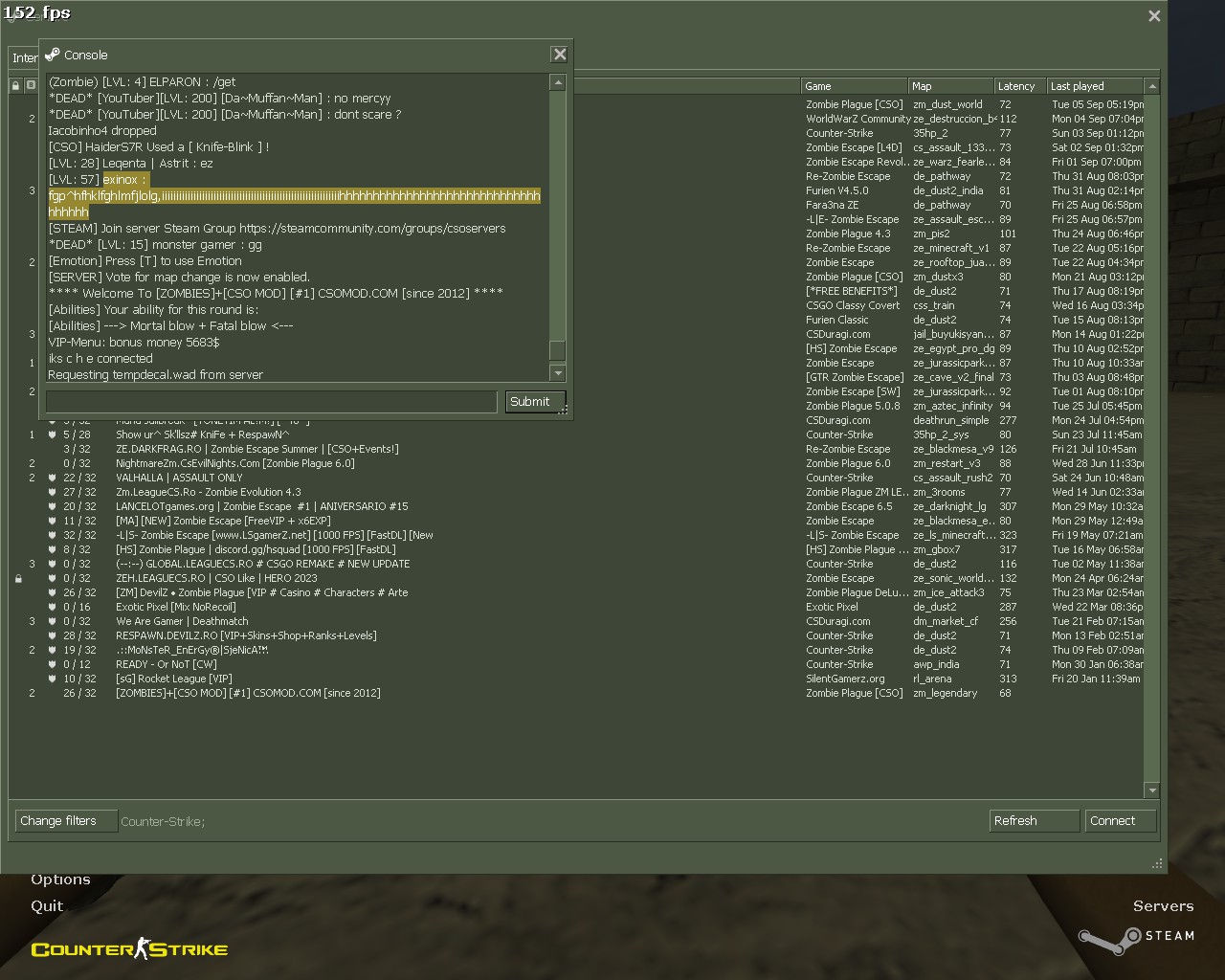The height and width of the screenshot is (980, 1225).
Task: Click shield icon on [MA] [NEW] Zombie Escape row
Action: click(x=54, y=521)
